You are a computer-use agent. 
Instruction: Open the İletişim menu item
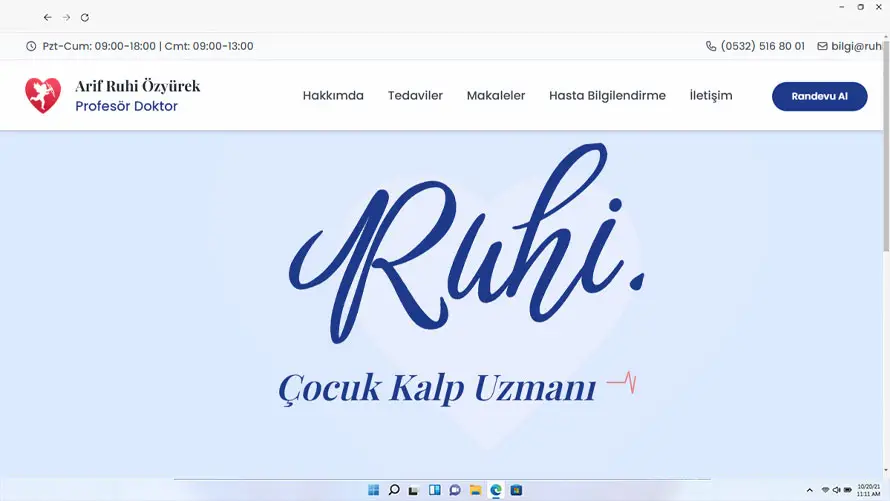pyautogui.click(x=711, y=96)
